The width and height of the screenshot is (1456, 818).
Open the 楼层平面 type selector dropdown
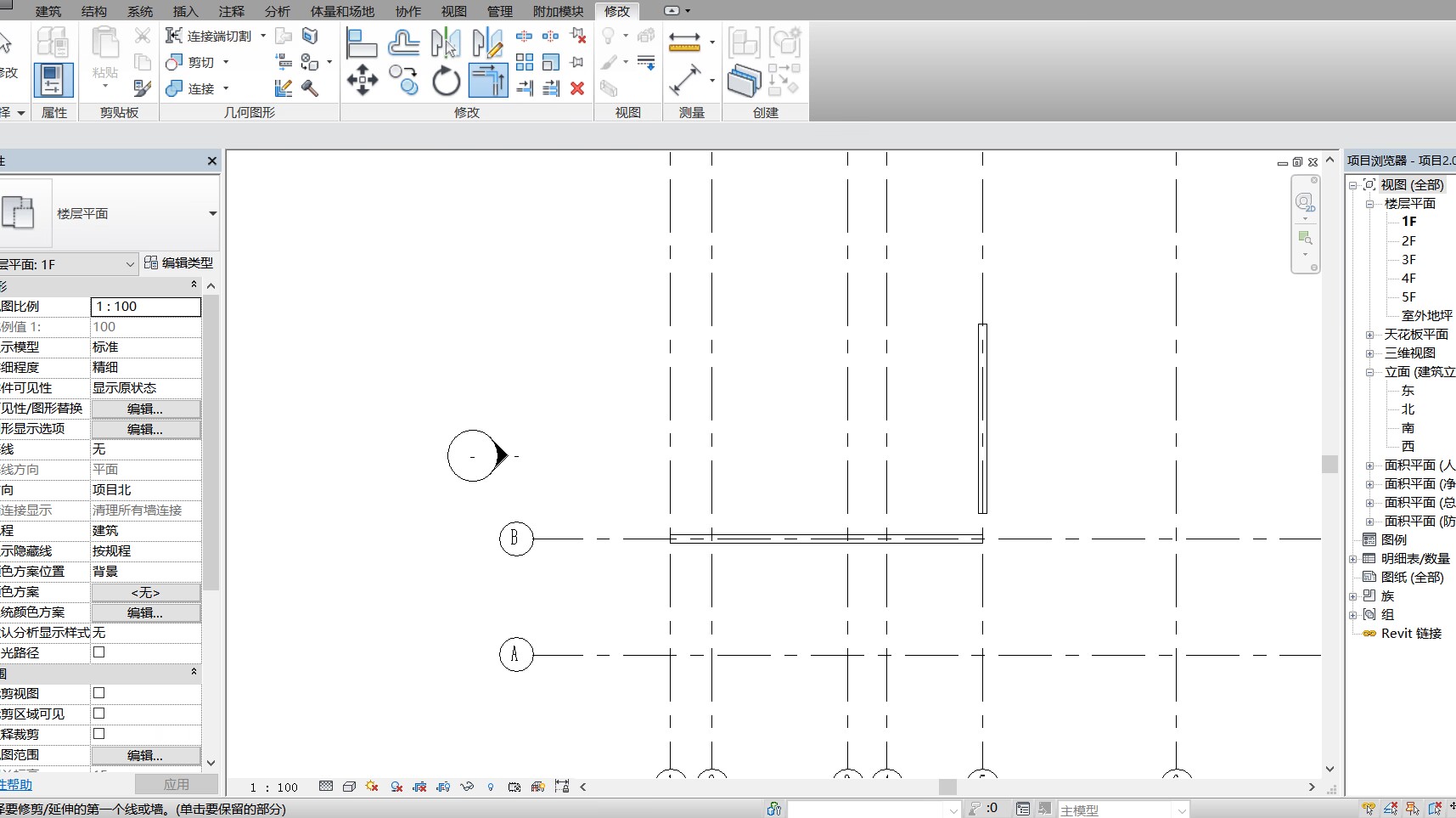click(212, 214)
